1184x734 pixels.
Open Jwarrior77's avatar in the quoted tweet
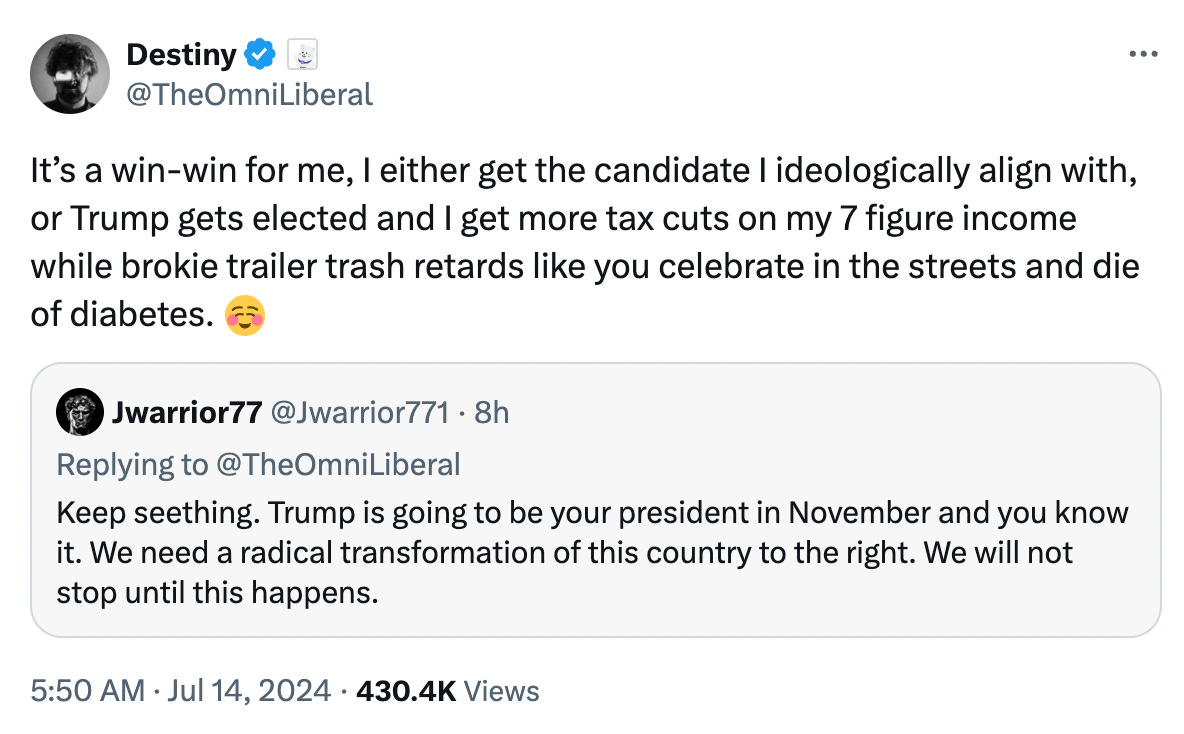pos(80,412)
